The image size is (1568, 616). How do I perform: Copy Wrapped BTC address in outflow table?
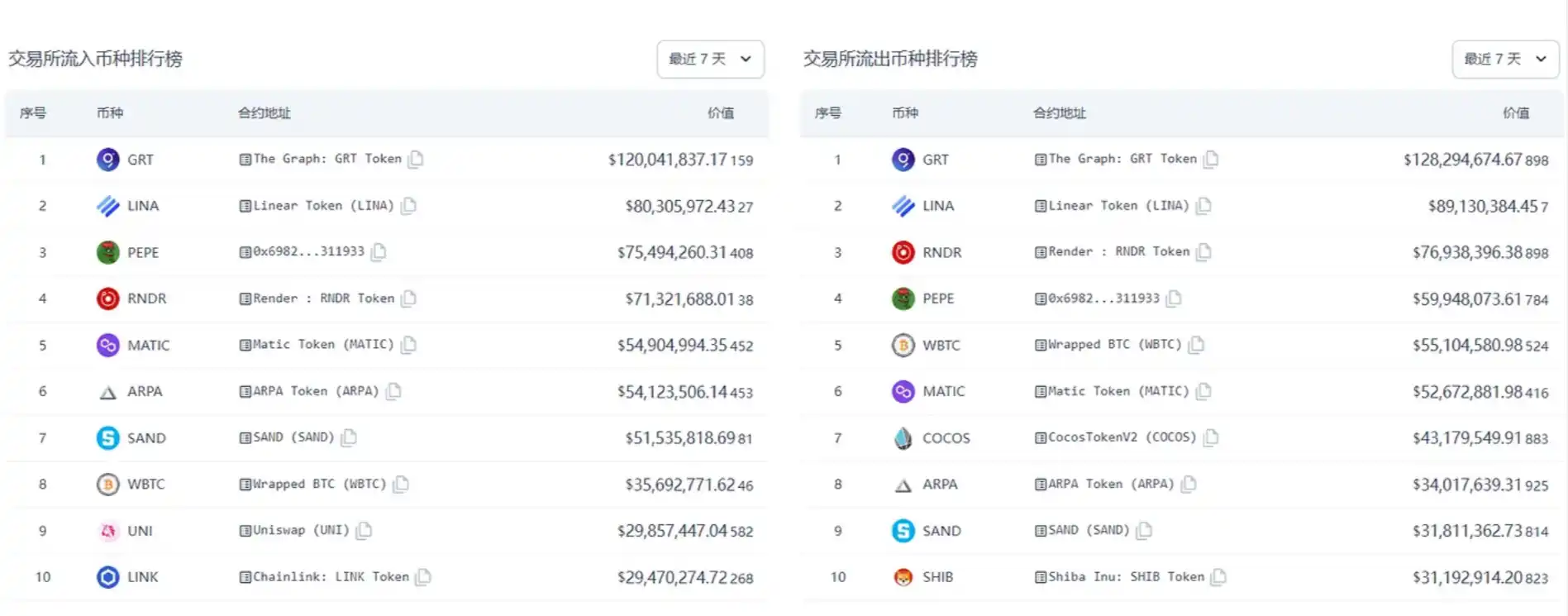pyautogui.click(x=1196, y=345)
